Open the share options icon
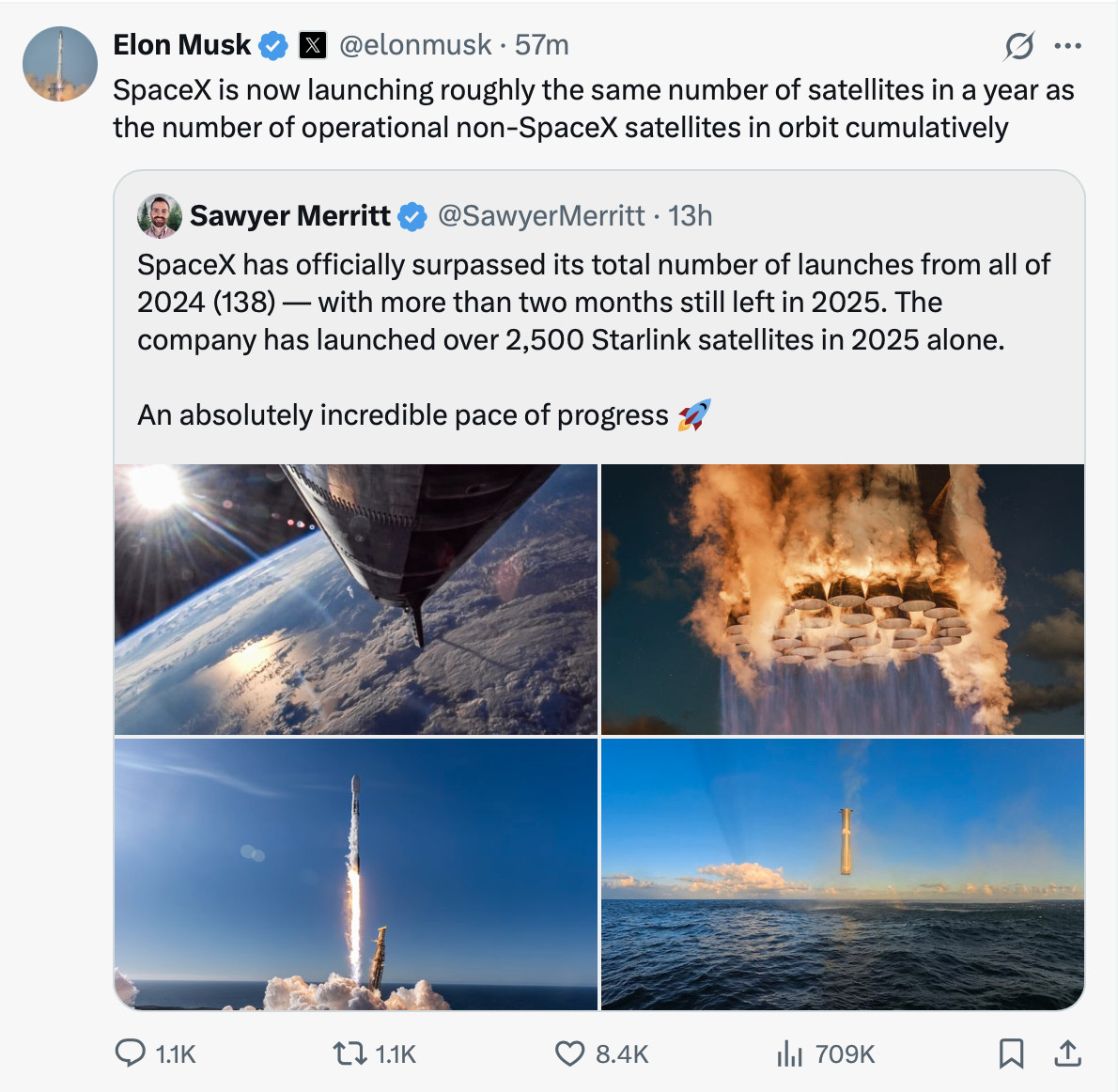Image resolution: width=1118 pixels, height=1092 pixels. point(1068,1054)
